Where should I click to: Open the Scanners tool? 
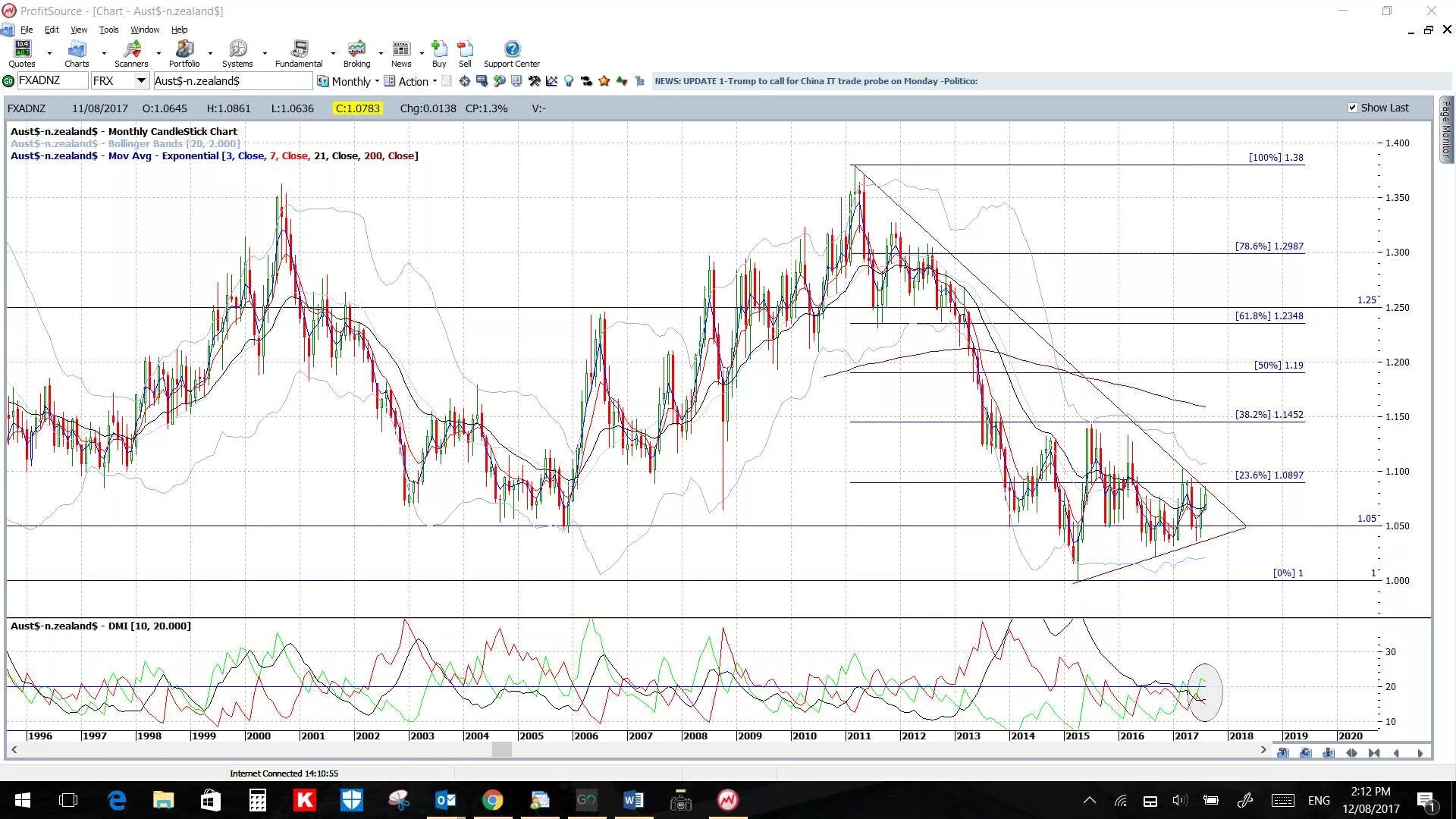tap(131, 54)
